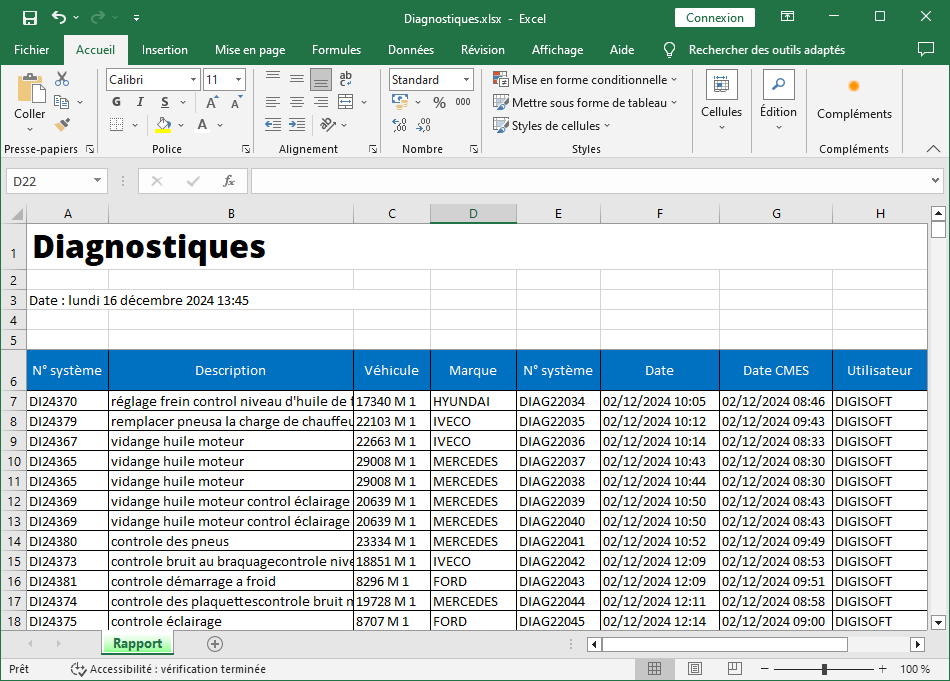The image size is (950, 681).
Task: Switch to Mise en page tab
Action: 250,50
